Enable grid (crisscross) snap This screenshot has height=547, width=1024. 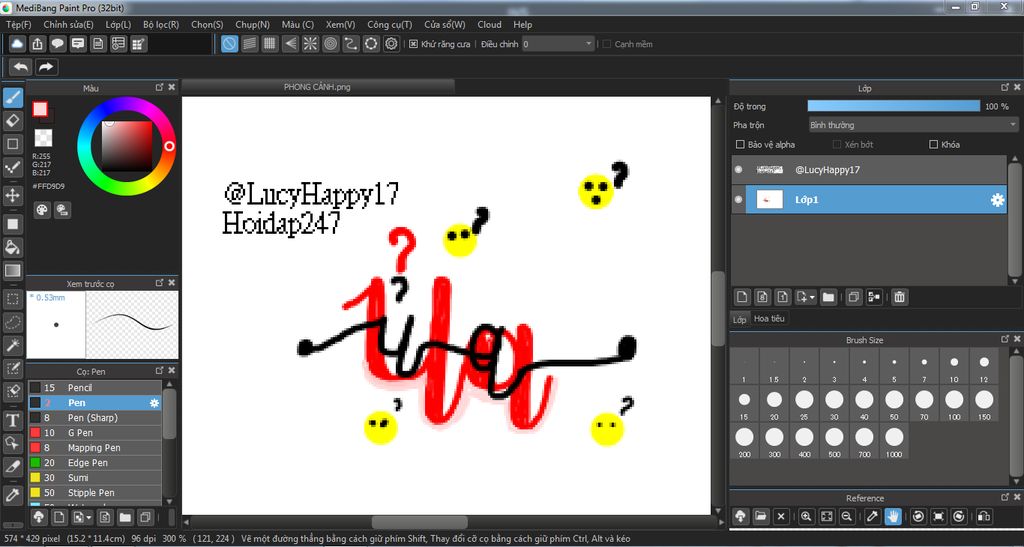tap(270, 44)
